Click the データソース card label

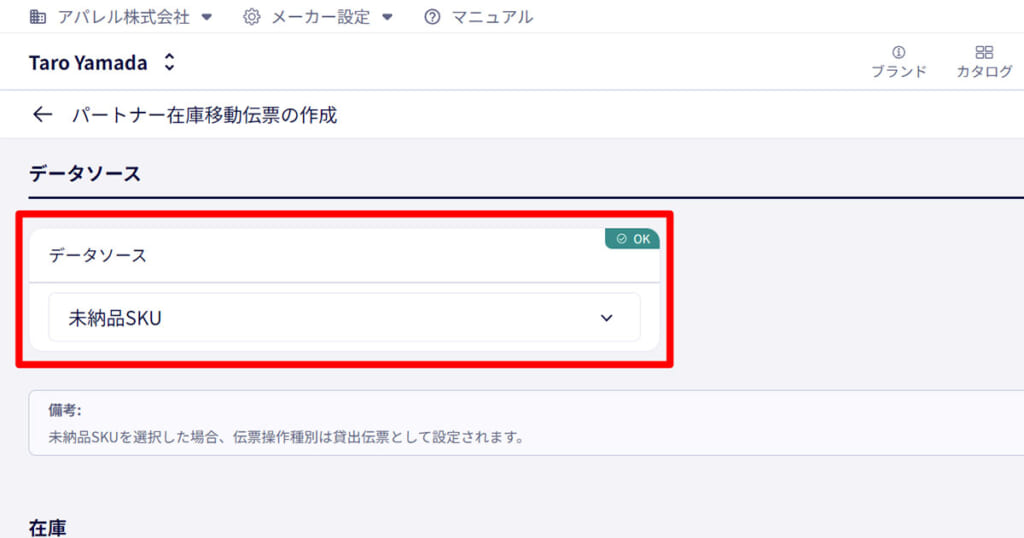click(98, 255)
